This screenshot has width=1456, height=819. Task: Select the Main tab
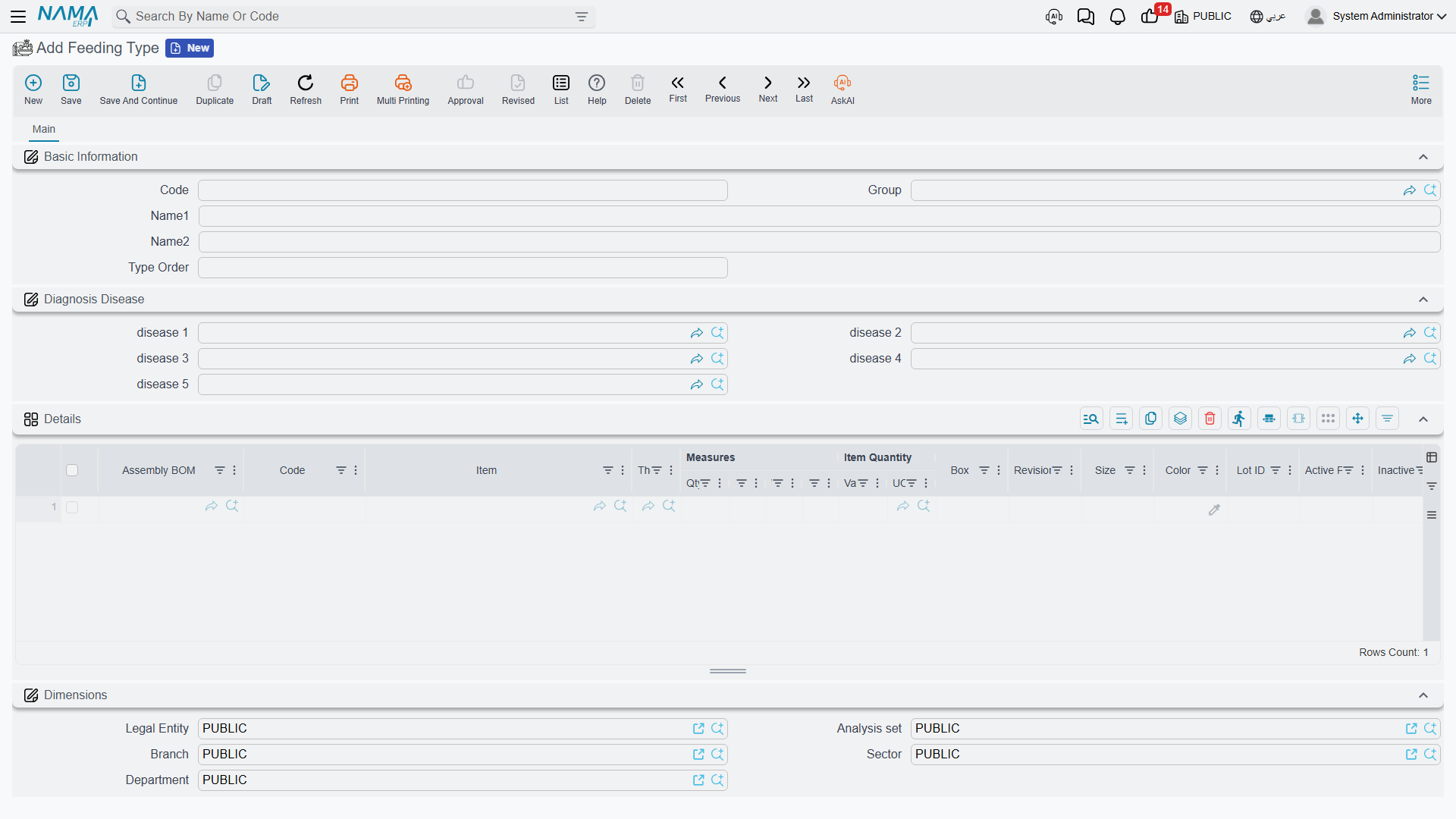pyautogui.click(x=44, y=130)
